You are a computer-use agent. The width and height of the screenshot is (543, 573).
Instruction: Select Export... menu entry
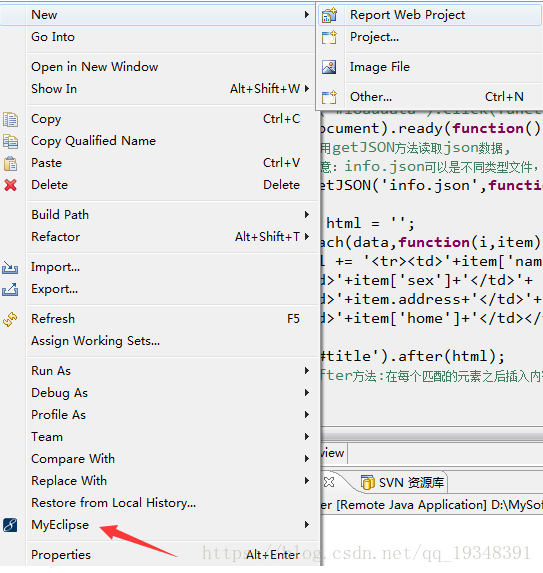click(159, 289)
